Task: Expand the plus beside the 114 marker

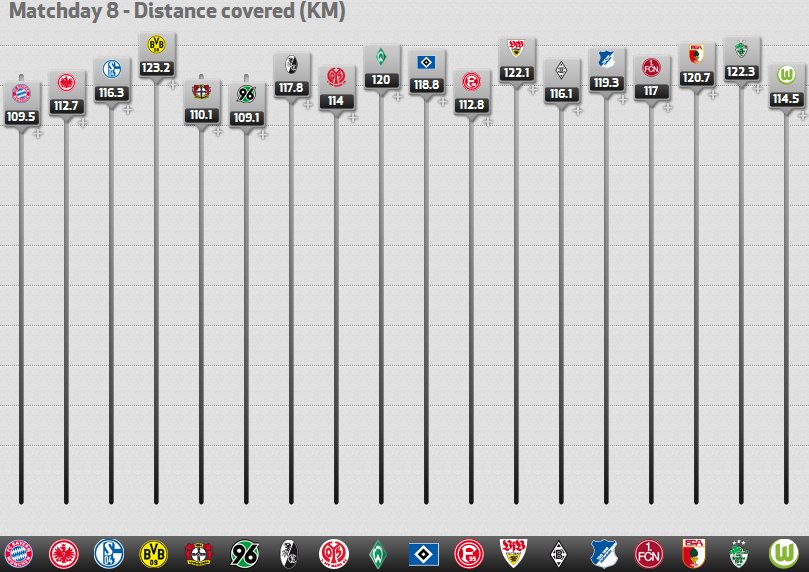Action: [x=352, y=118]
